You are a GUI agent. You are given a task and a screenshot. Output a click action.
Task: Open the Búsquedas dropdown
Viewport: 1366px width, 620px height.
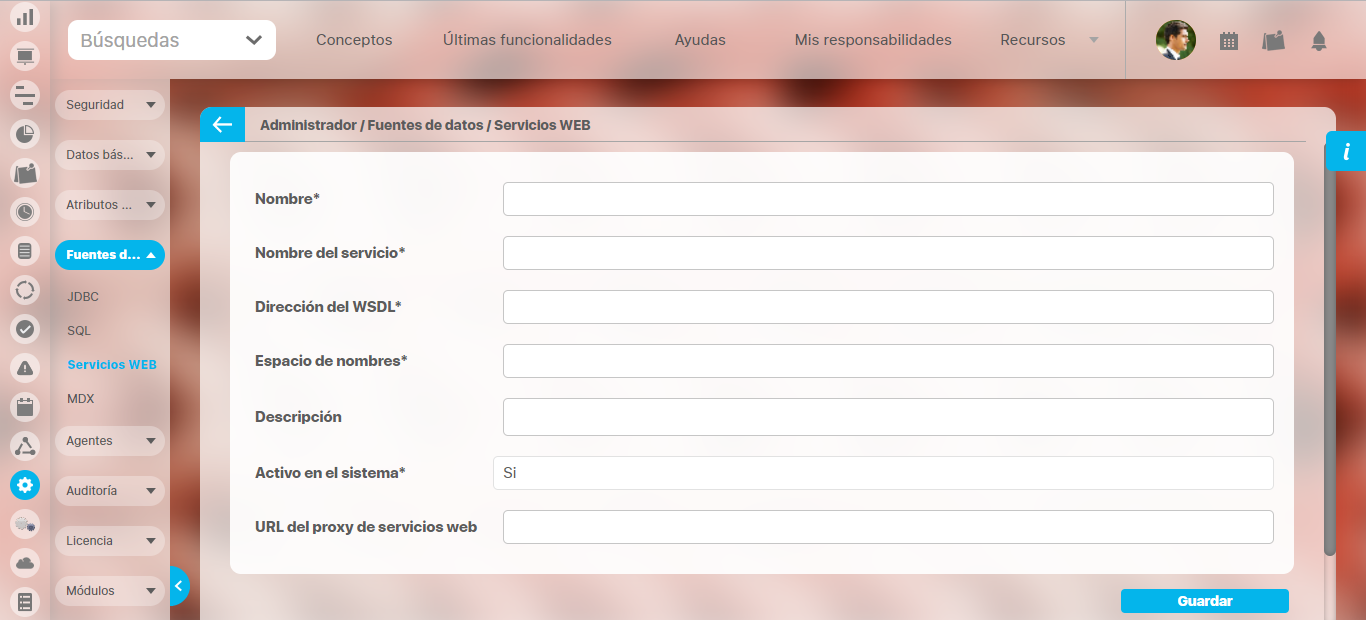[x=172, y=40]
